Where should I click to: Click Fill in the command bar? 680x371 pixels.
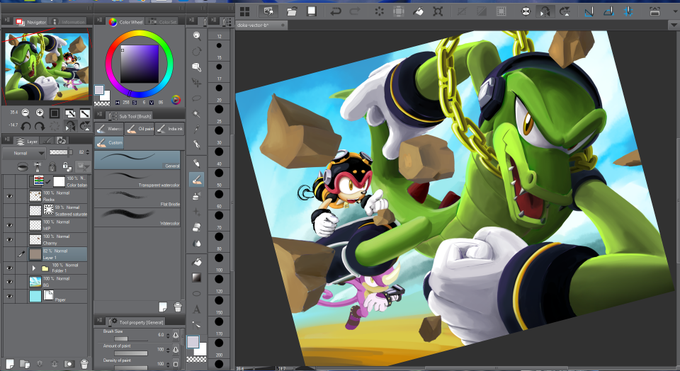418,12
